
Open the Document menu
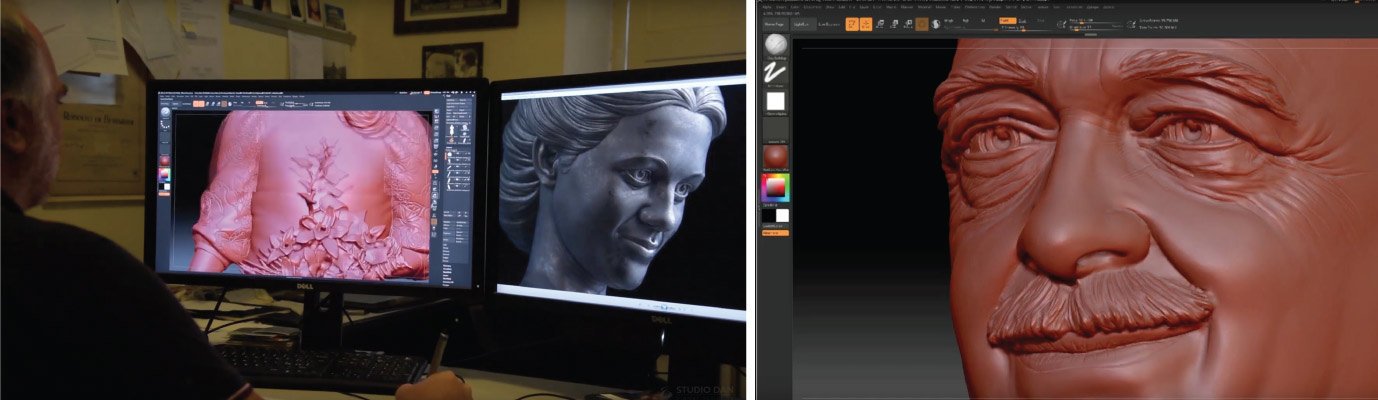tap(811, 7)
